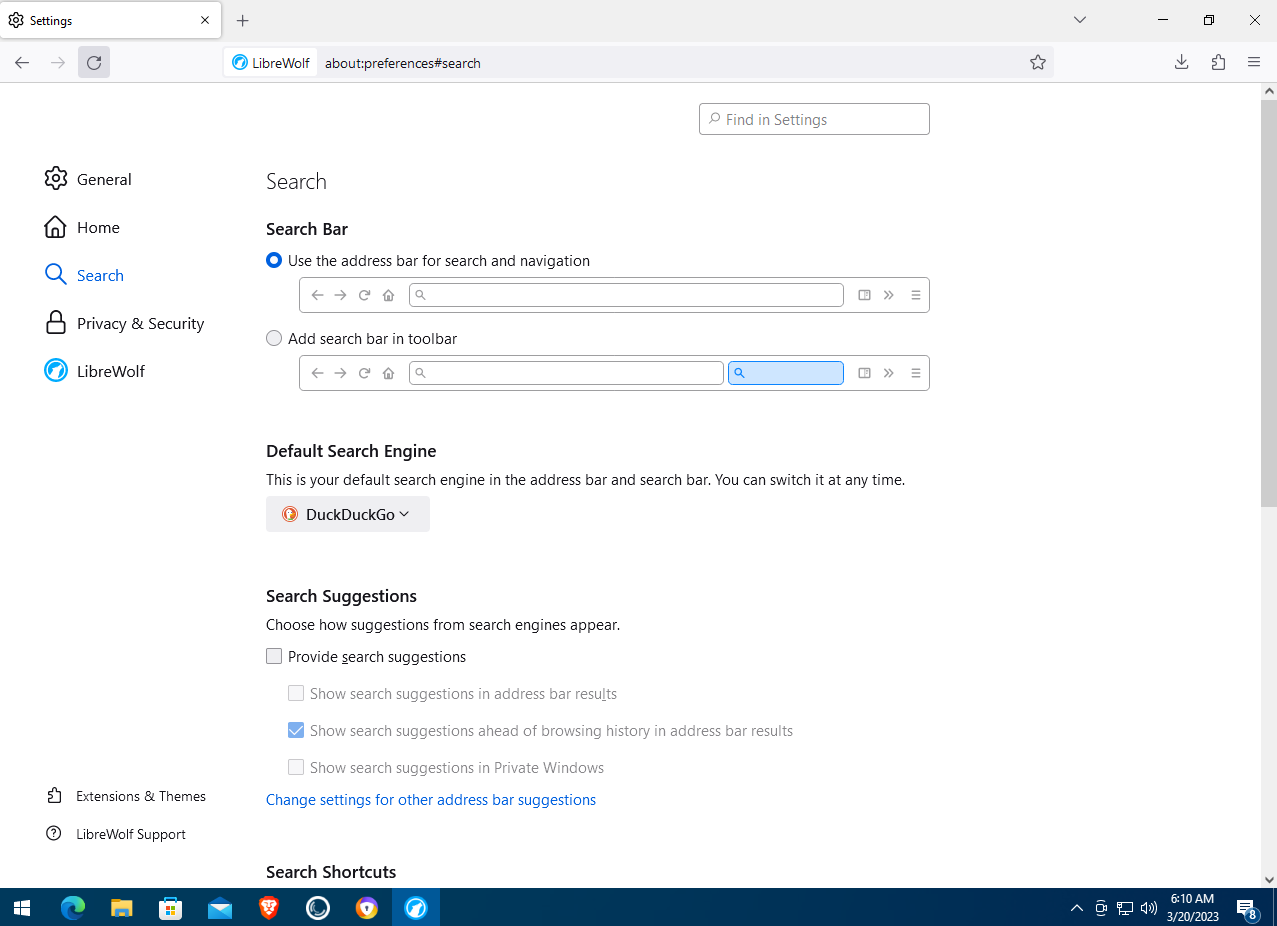Screen dimensions: 1277x926
Task: Open the Extensions puzzle-piece toolbar button
Action: [x=1218, y=62]
